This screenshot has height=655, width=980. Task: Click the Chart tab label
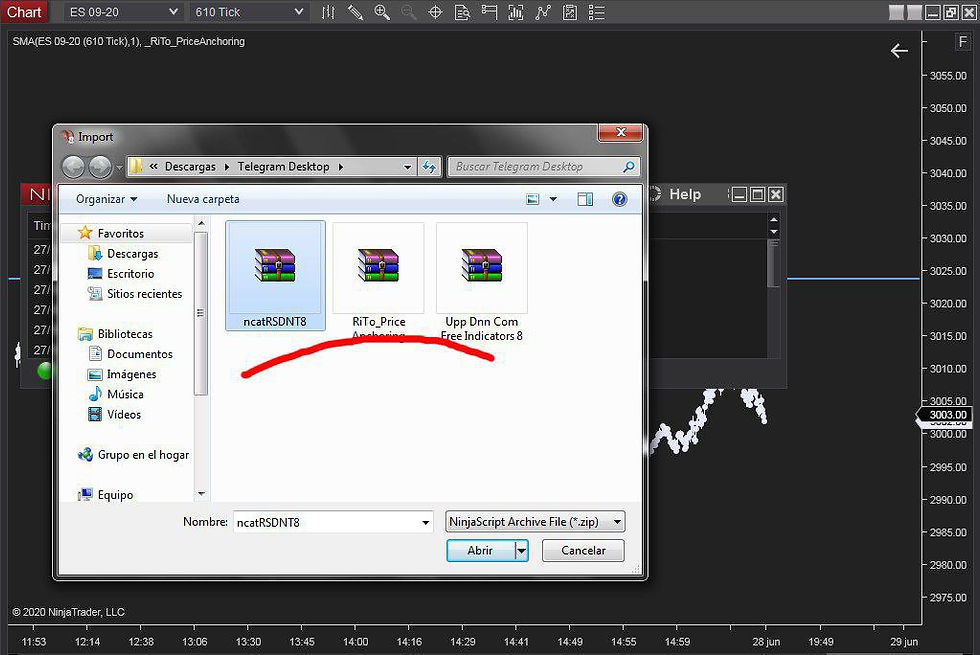pyautogui.click(x=24, y=12)
